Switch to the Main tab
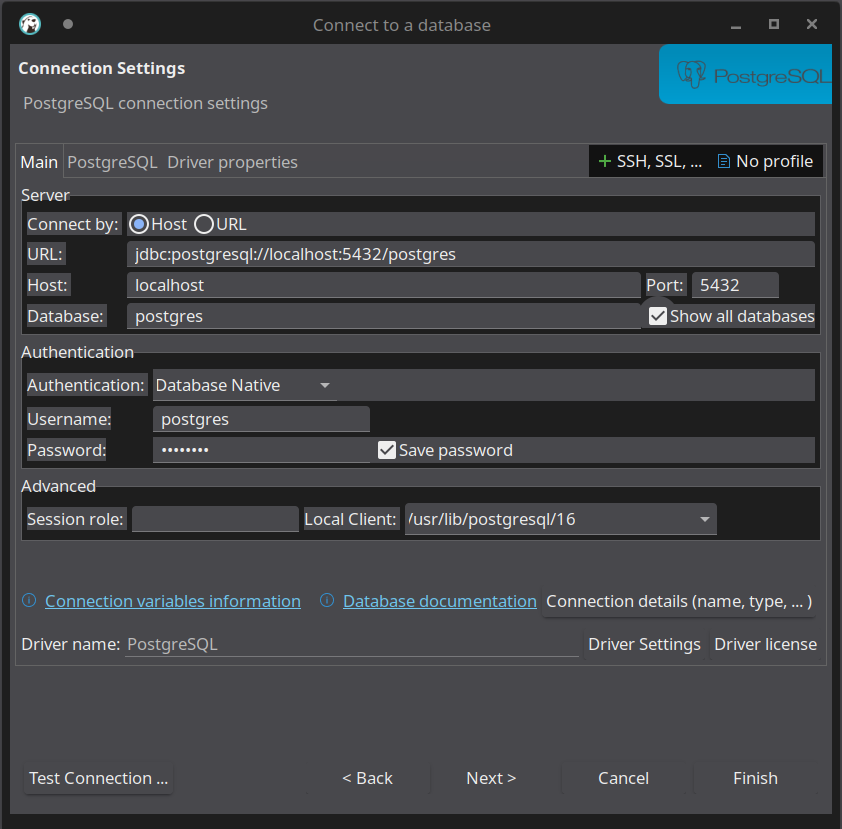This screenshot has height=829, width=842. tap(39, 162)
